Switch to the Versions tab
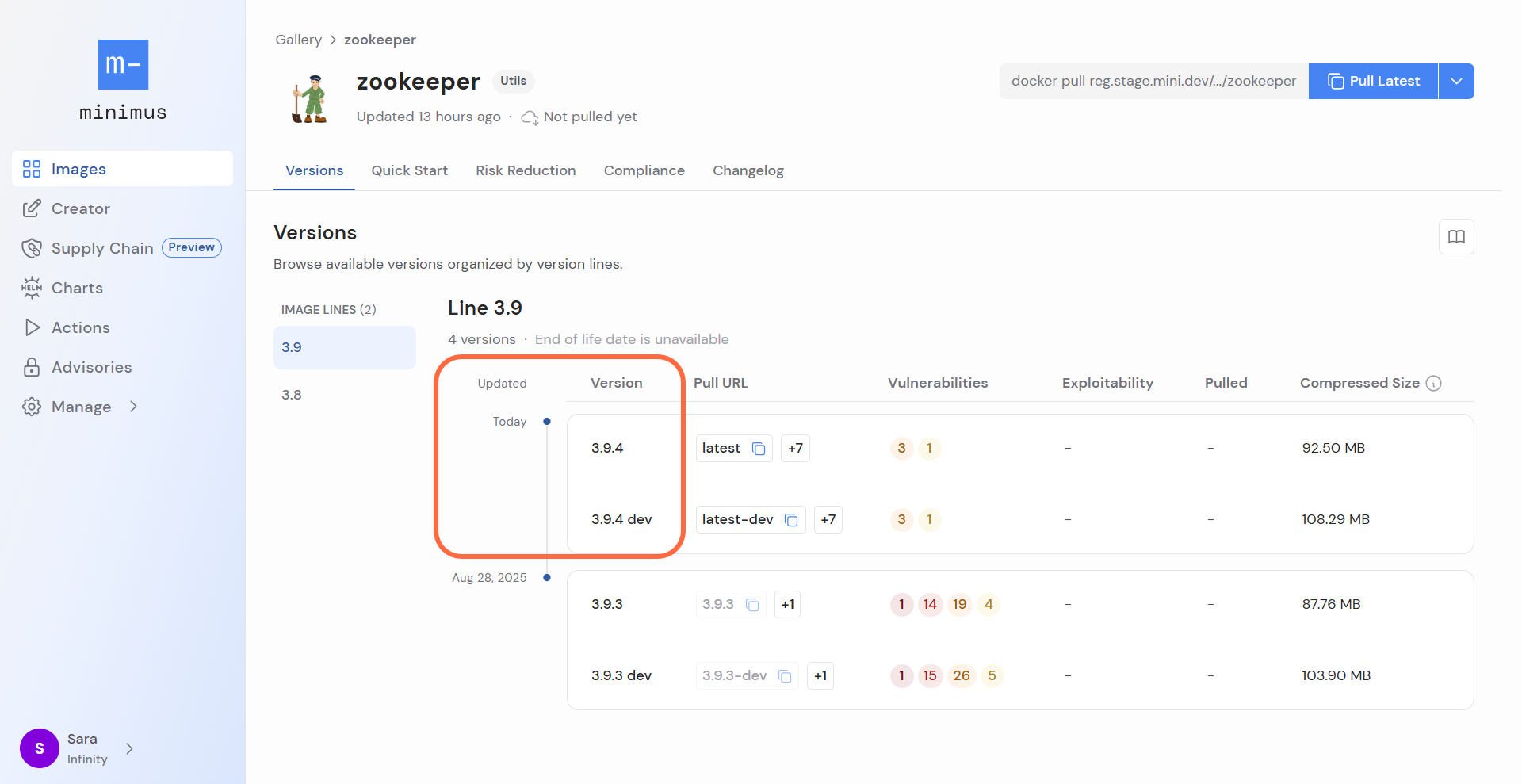Image resolution: width=1522 pixels, height=784 pixels. coord(314,170)
